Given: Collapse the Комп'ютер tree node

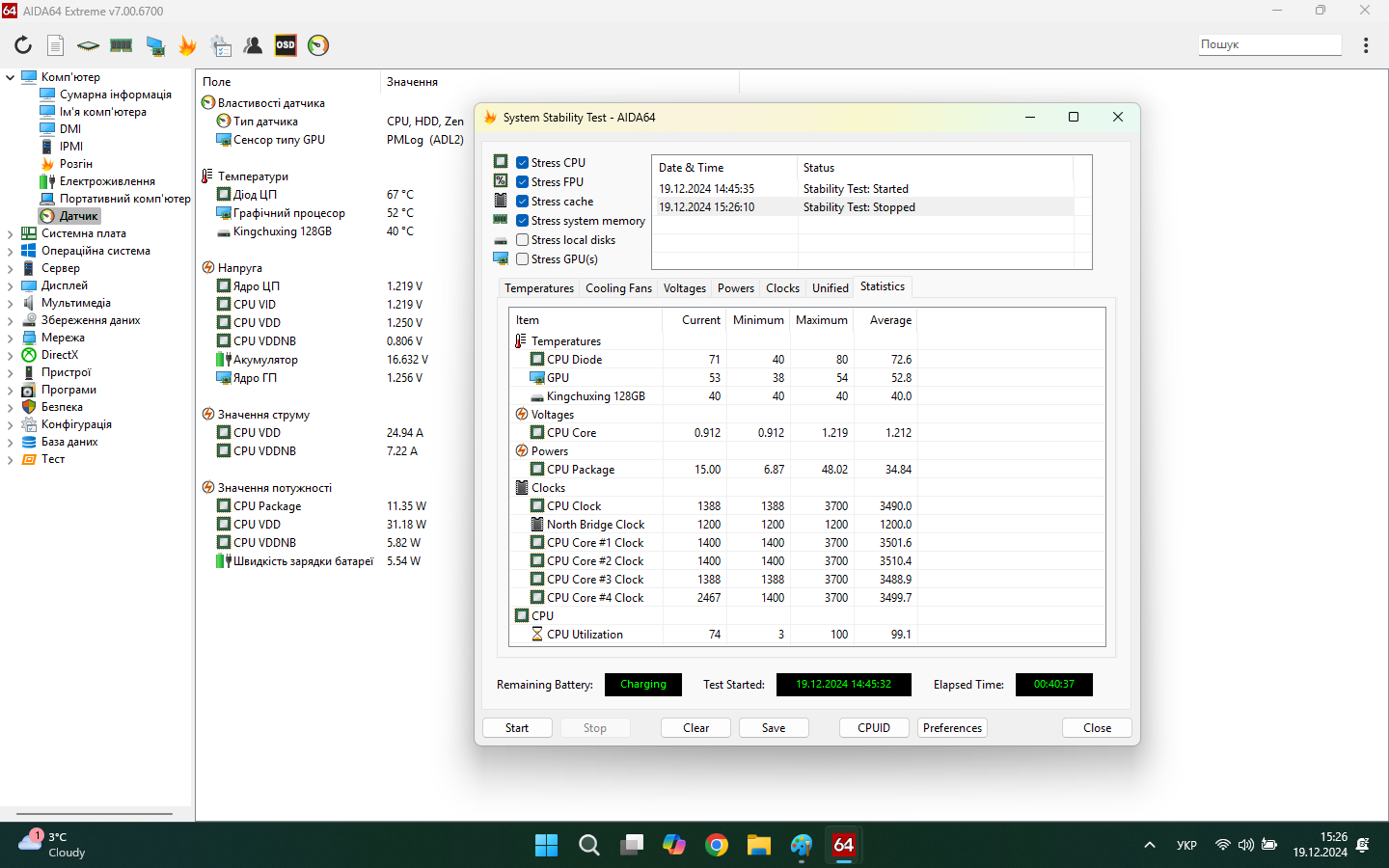Looking at the screenshot, I should [11, 77].
